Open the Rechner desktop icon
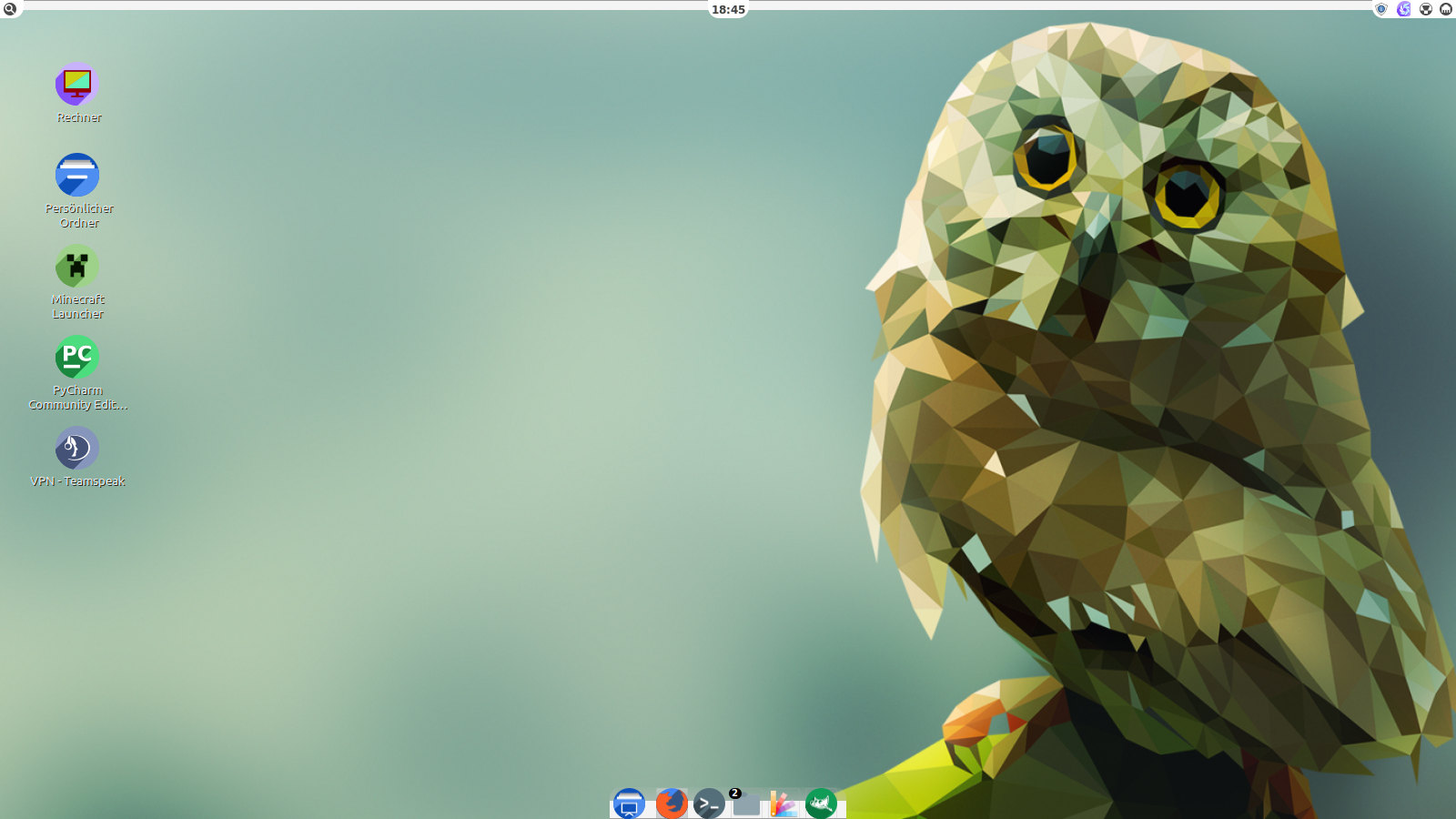1456x819 pixels. point(77,85)
